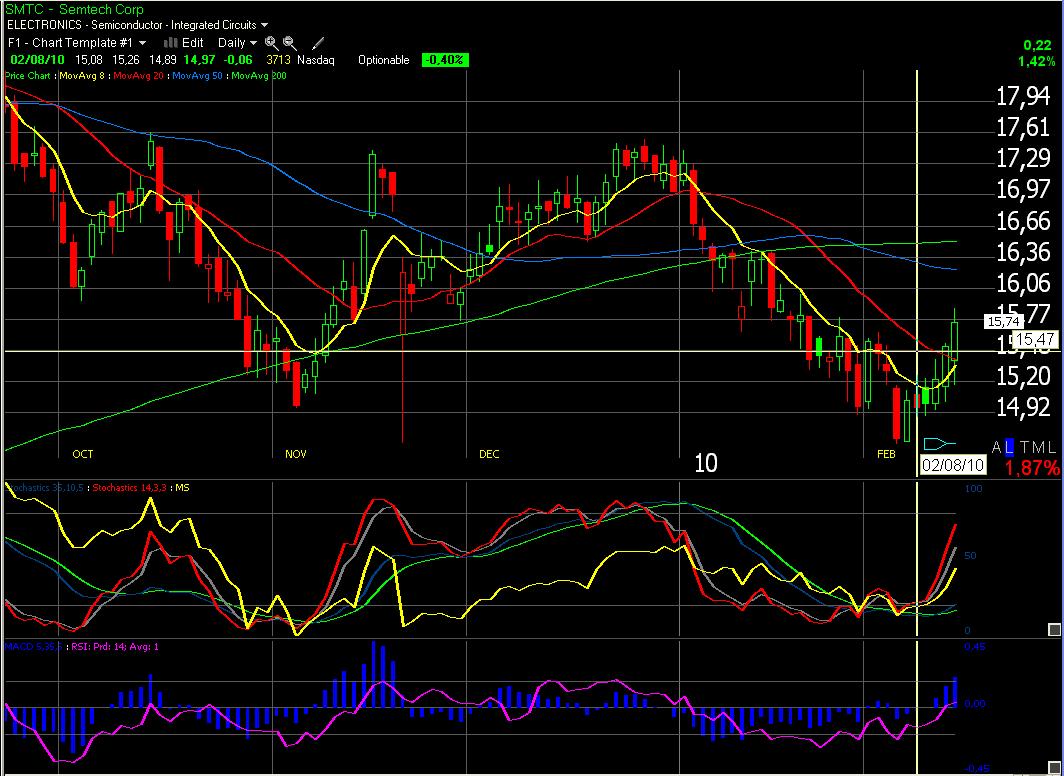Toggle the A scale letter
This screenshot has height=776, width=1064.
pos(997,447)
